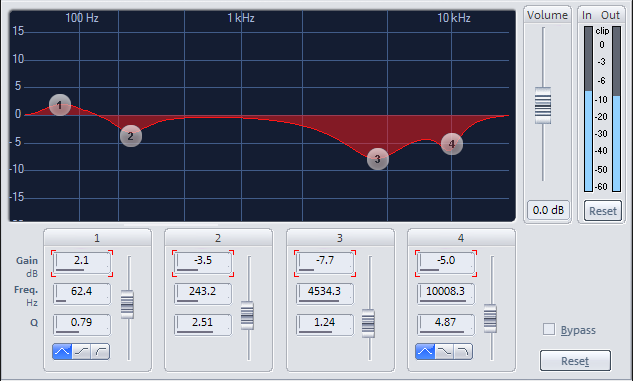Screen dimensions: 633x381
Task: Click the band 3 Q field showing 1.24
Action: (x=325, y=325)
